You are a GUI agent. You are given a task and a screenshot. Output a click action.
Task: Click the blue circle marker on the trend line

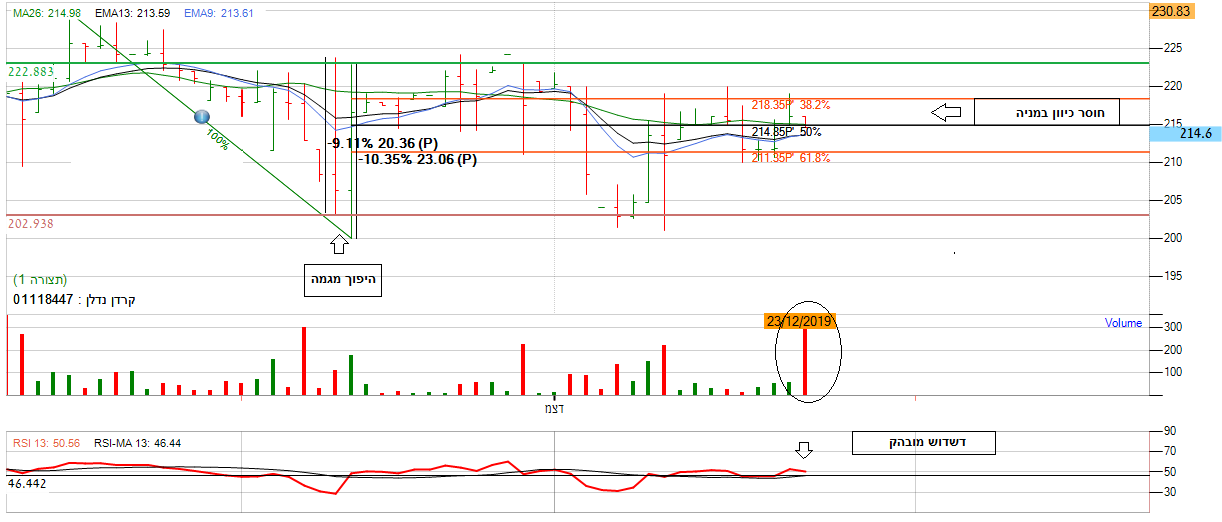coord(202,117)
